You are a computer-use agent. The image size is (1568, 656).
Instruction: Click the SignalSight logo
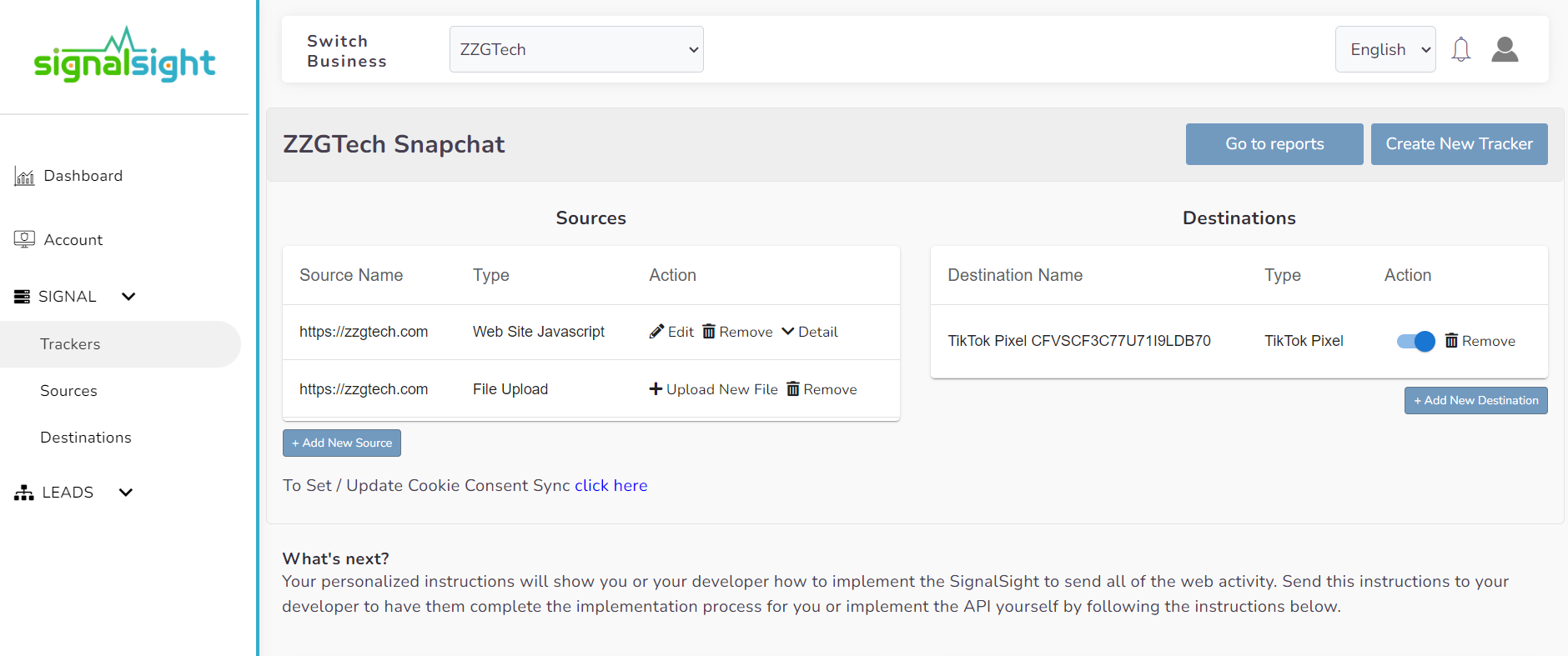[x=124, y=54]
